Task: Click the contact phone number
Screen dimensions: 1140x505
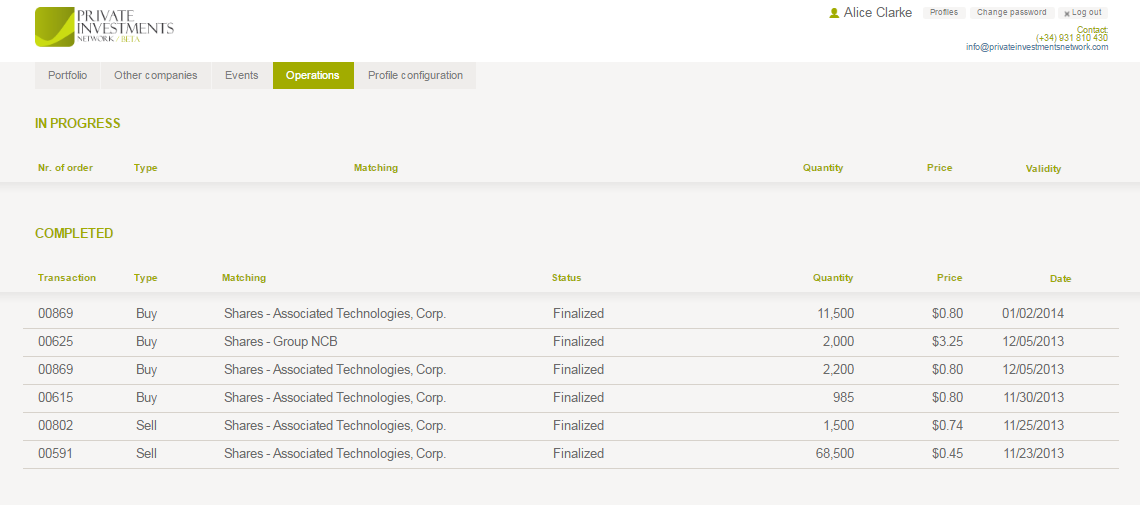Action: click(1071, 38)
